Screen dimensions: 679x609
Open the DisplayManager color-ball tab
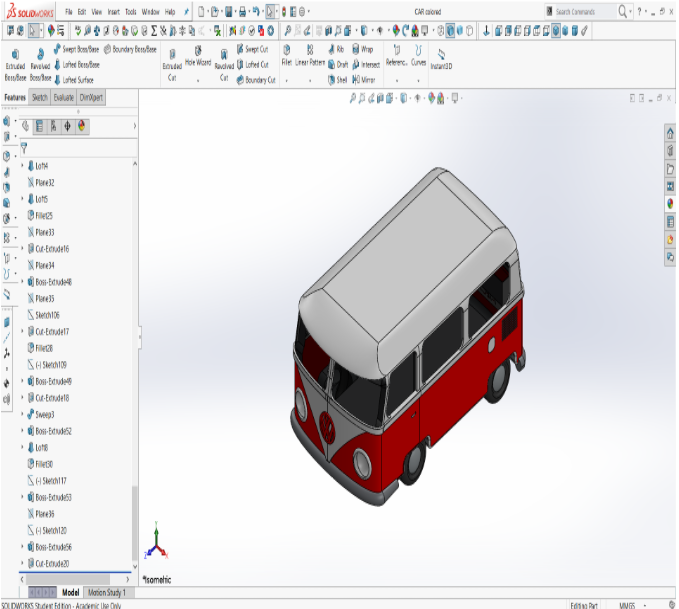tap(81, 126)
